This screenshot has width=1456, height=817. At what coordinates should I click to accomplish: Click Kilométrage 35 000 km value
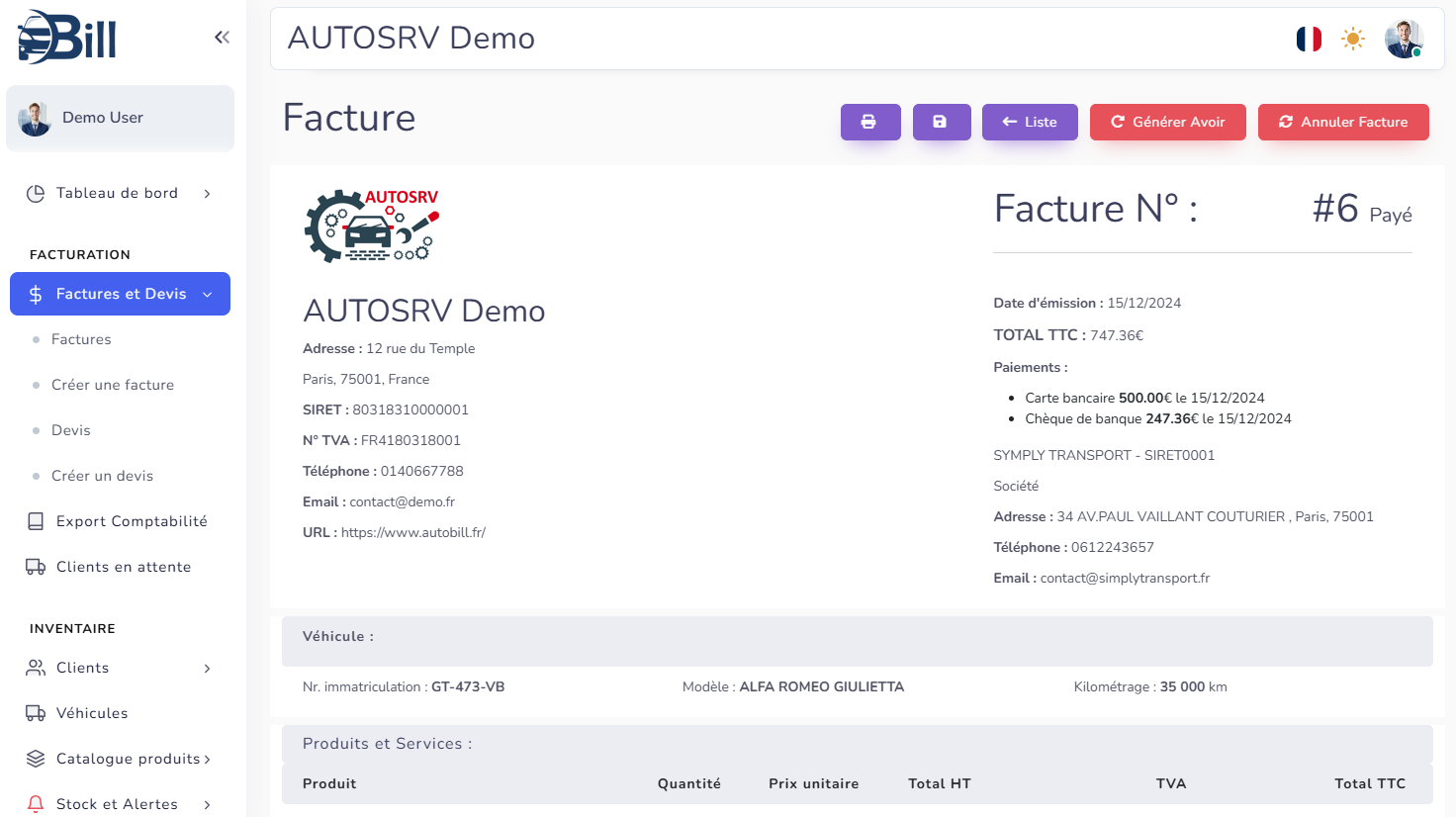(x=1193, y=686)
